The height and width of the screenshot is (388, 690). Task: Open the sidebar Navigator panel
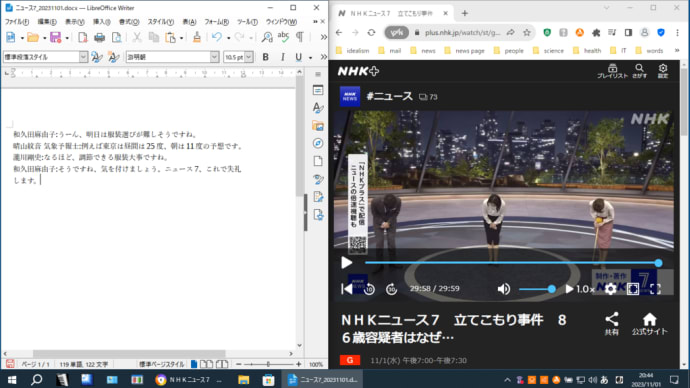tap(318, 143)
